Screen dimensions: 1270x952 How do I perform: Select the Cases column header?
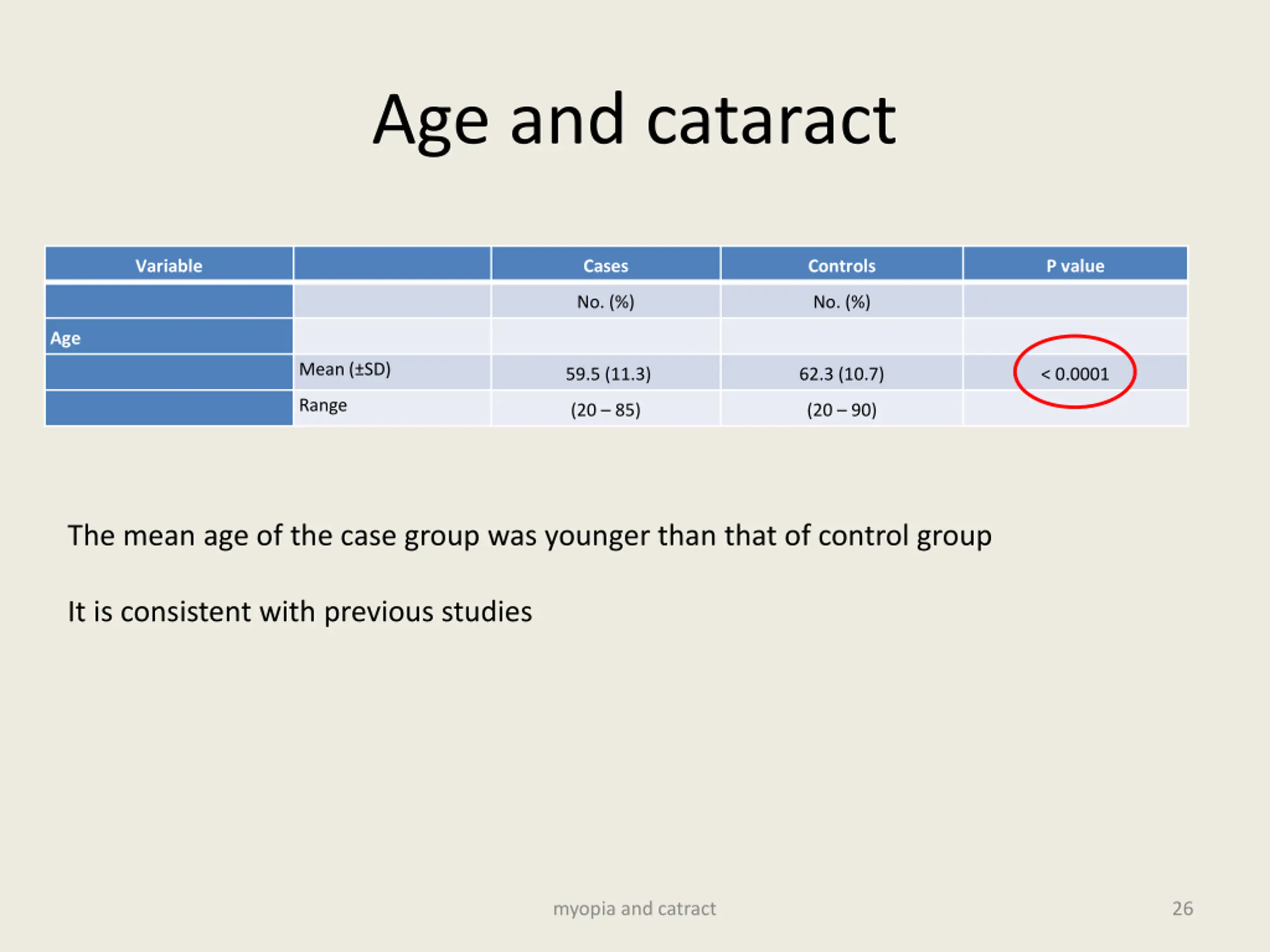tap(606, 265)
